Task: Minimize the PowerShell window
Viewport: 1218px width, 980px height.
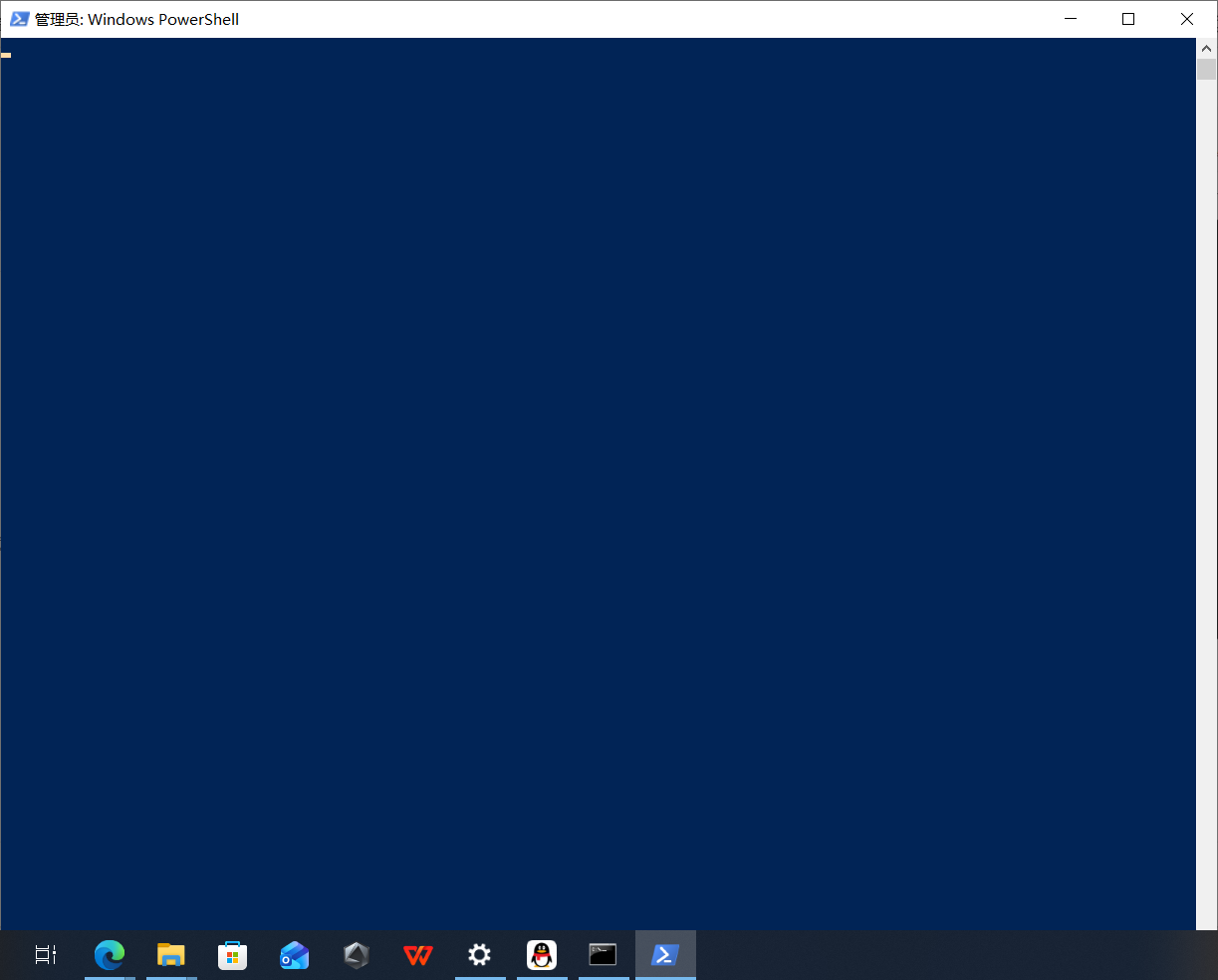Action: pos(1072,19)
